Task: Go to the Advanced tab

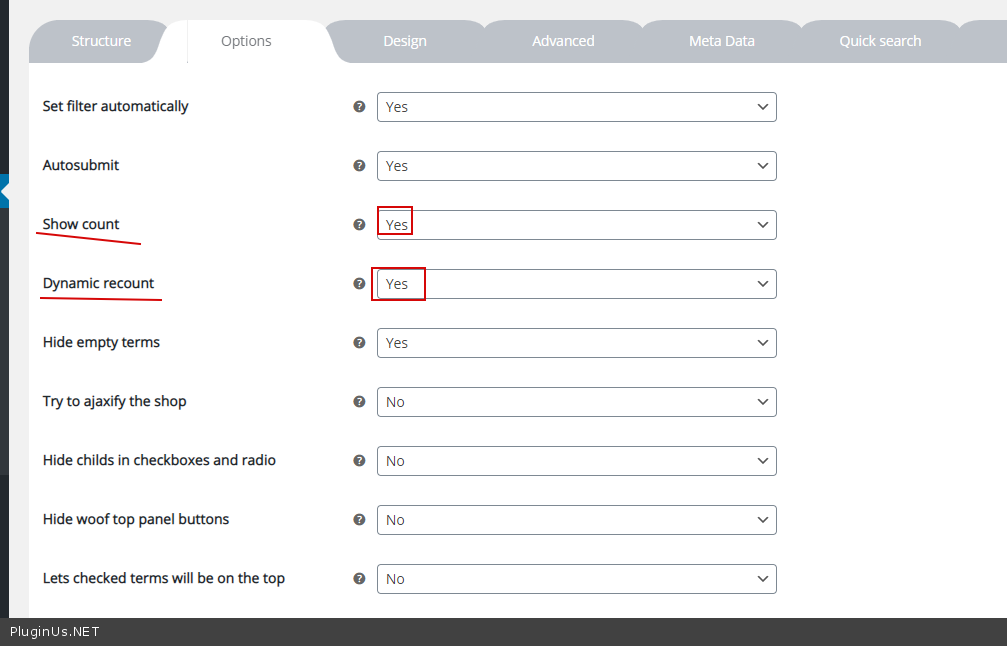Action: tap(563, 41)
